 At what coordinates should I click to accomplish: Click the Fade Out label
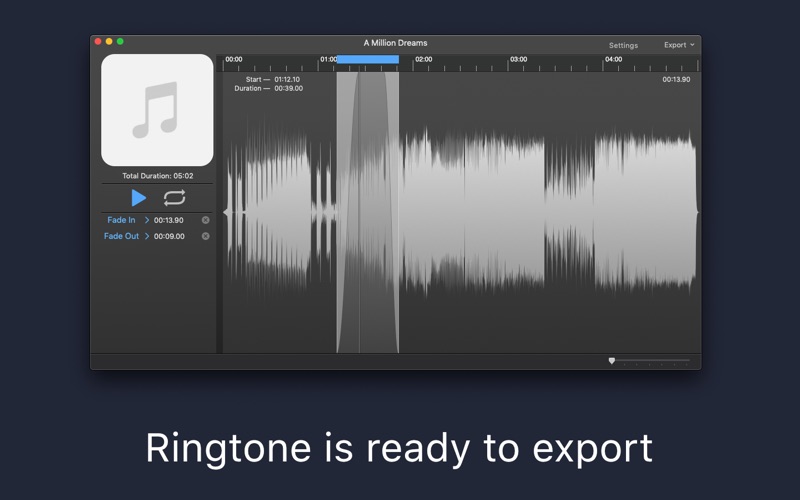121,236
